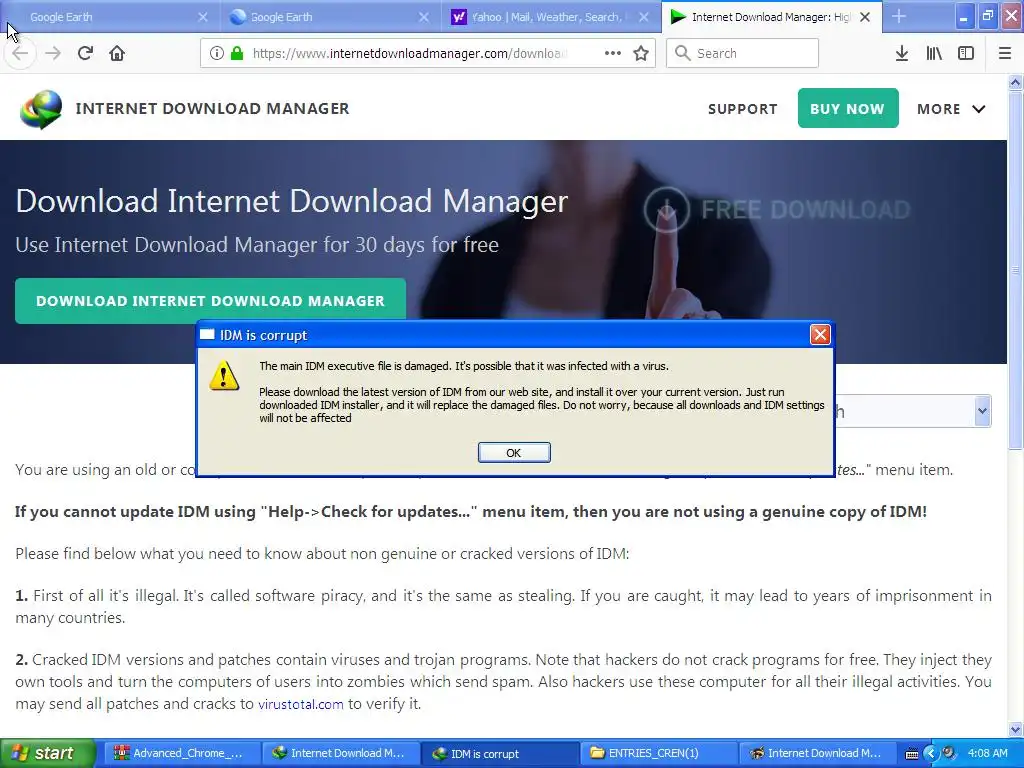
Task: Reload the page with the refresh icon
Action: tap(85, 53)
